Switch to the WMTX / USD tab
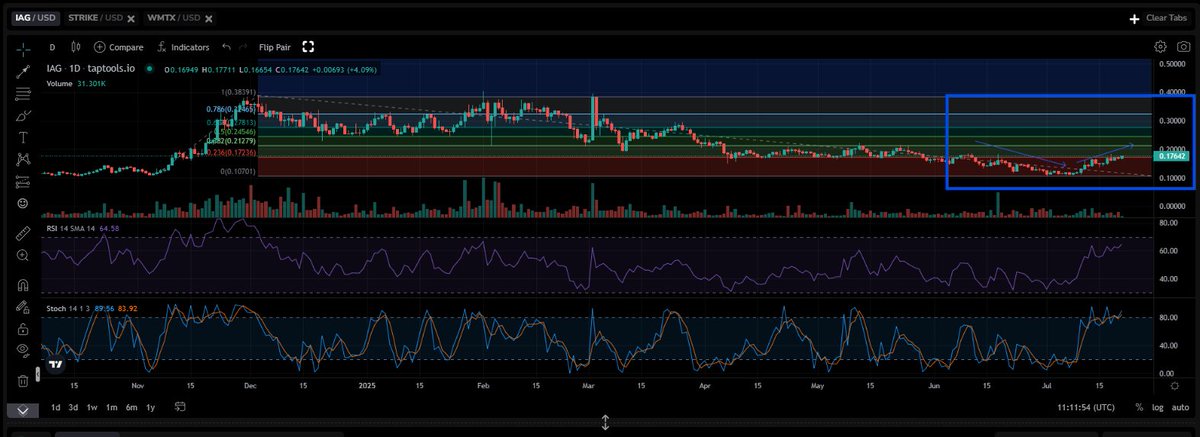The height and width of the screenshot is (437, 1200). pyautogui.click(x=172, y=18)
